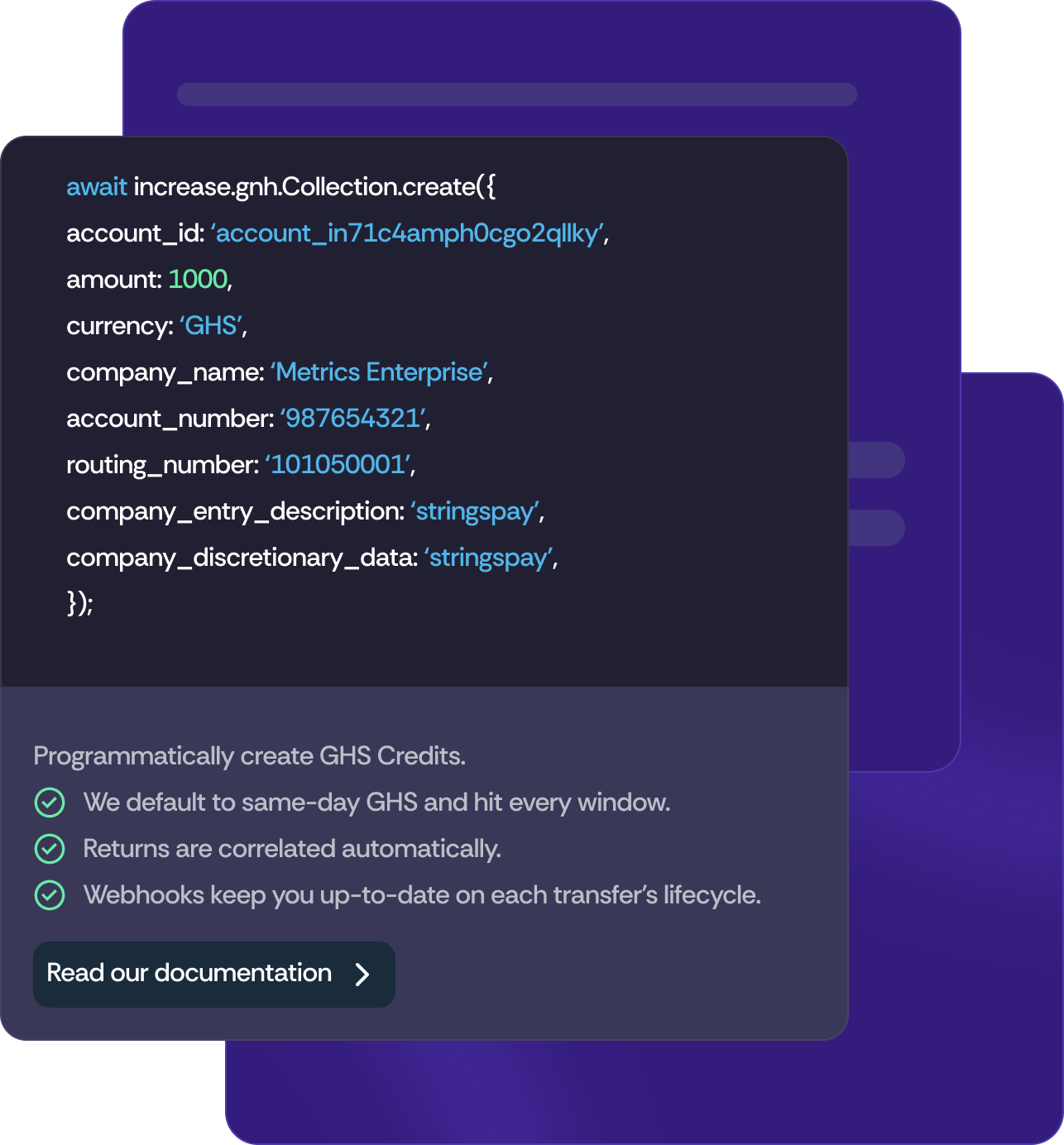Screen dimensions: 1064x1145
Task: Click the closing brace line of code
Action: pos(79,603)
